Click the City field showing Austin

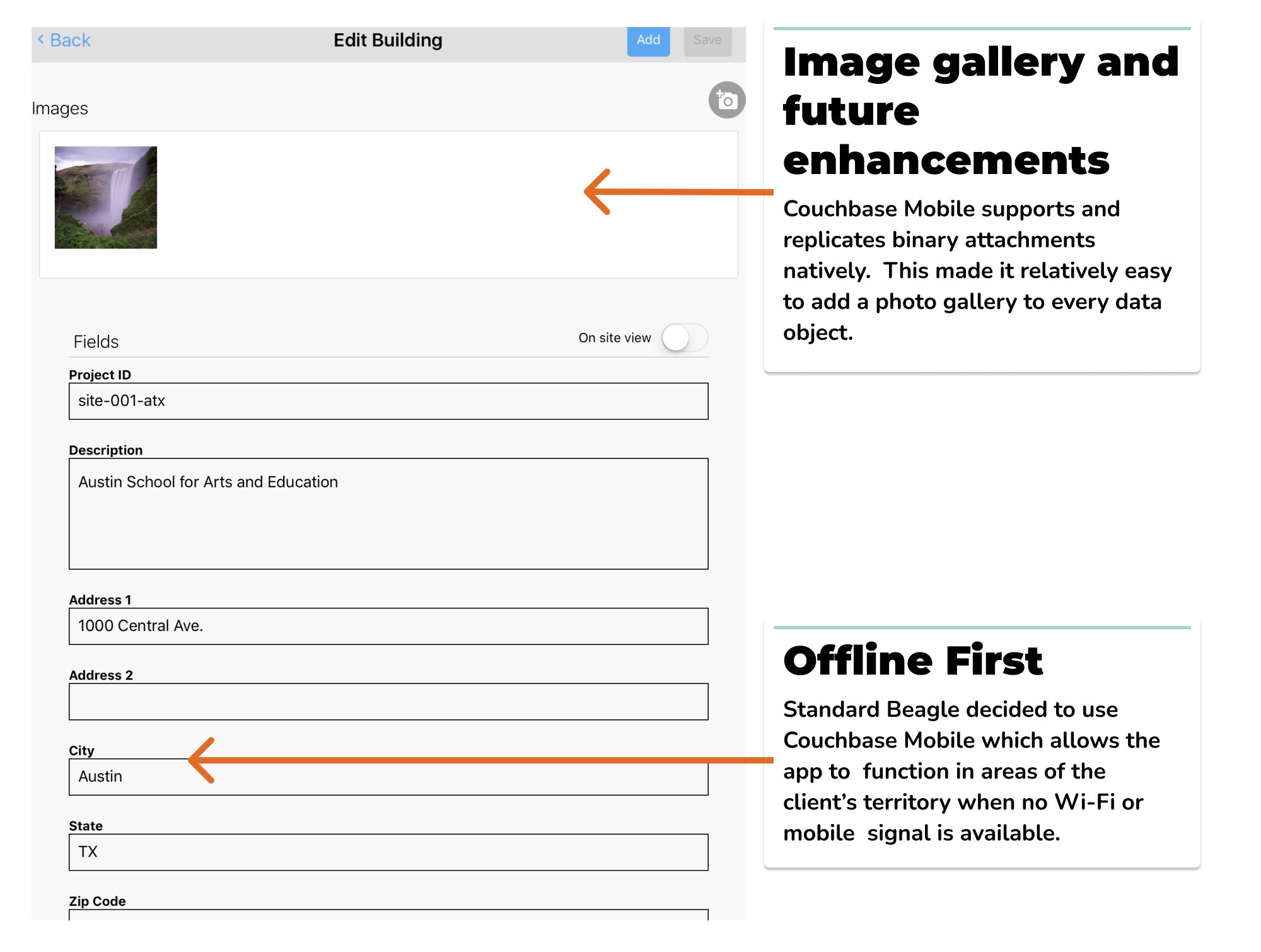coord(388,776)
